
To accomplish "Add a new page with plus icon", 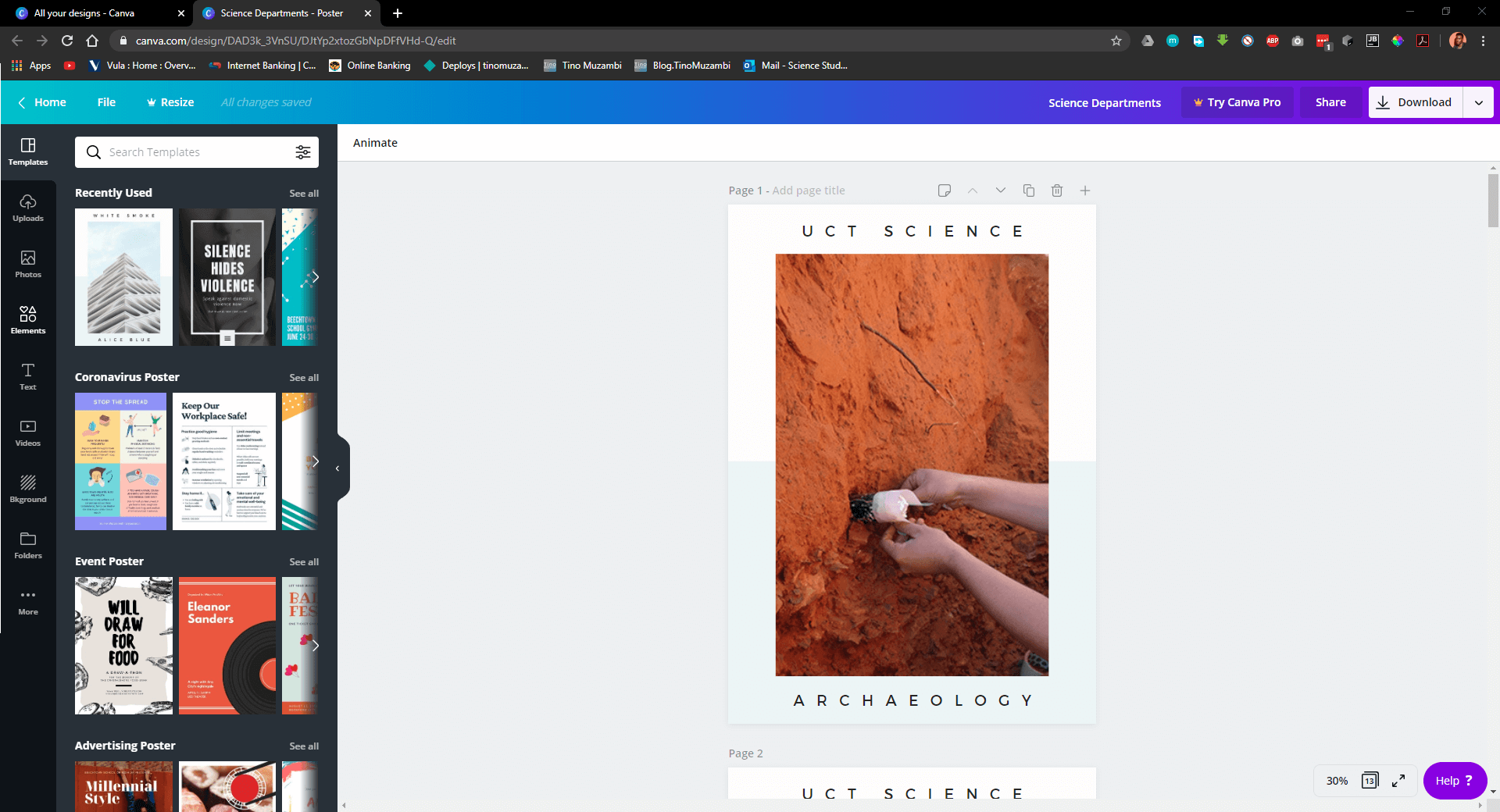I will point(1085,191).
